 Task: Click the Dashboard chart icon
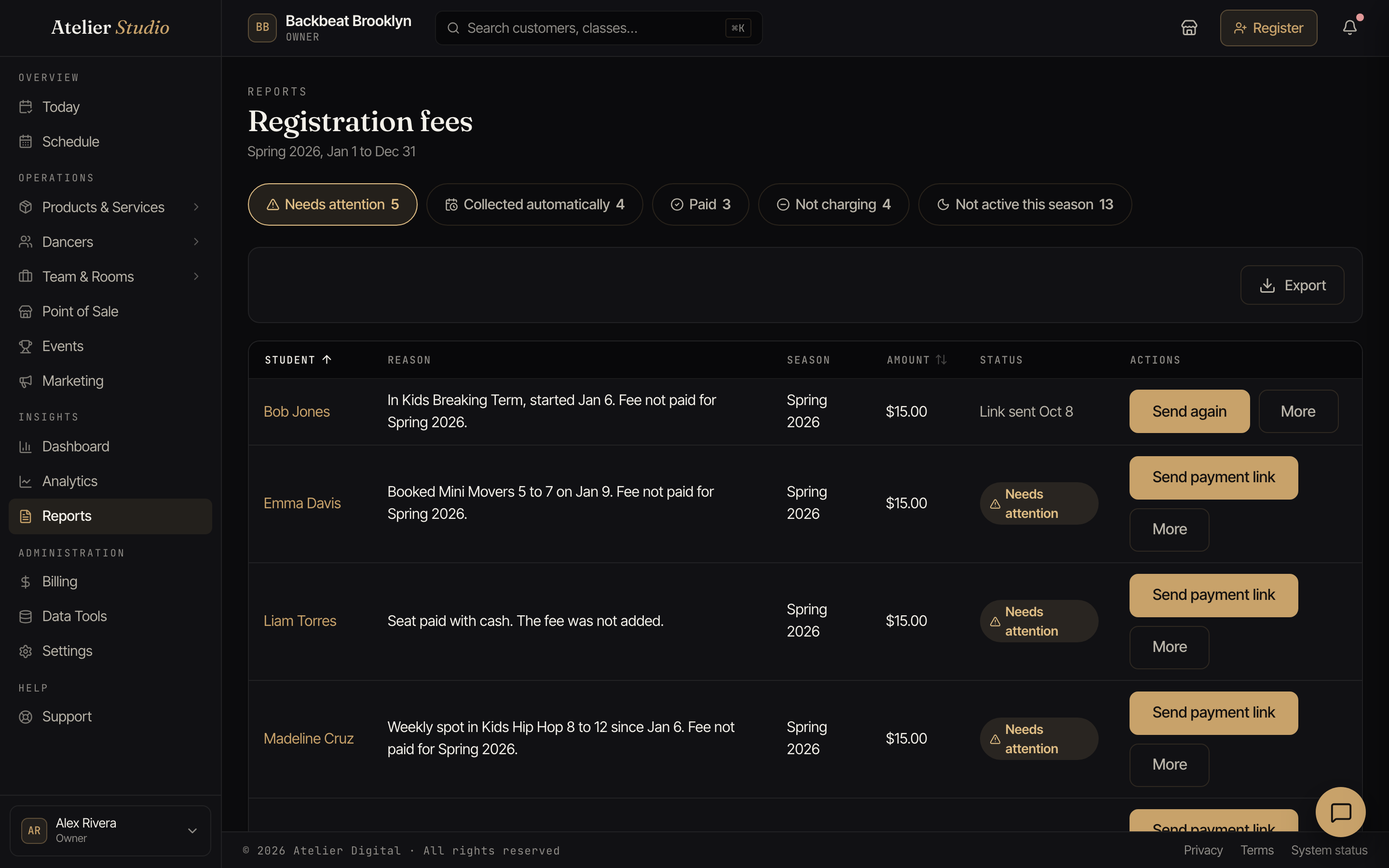point(25,446)
